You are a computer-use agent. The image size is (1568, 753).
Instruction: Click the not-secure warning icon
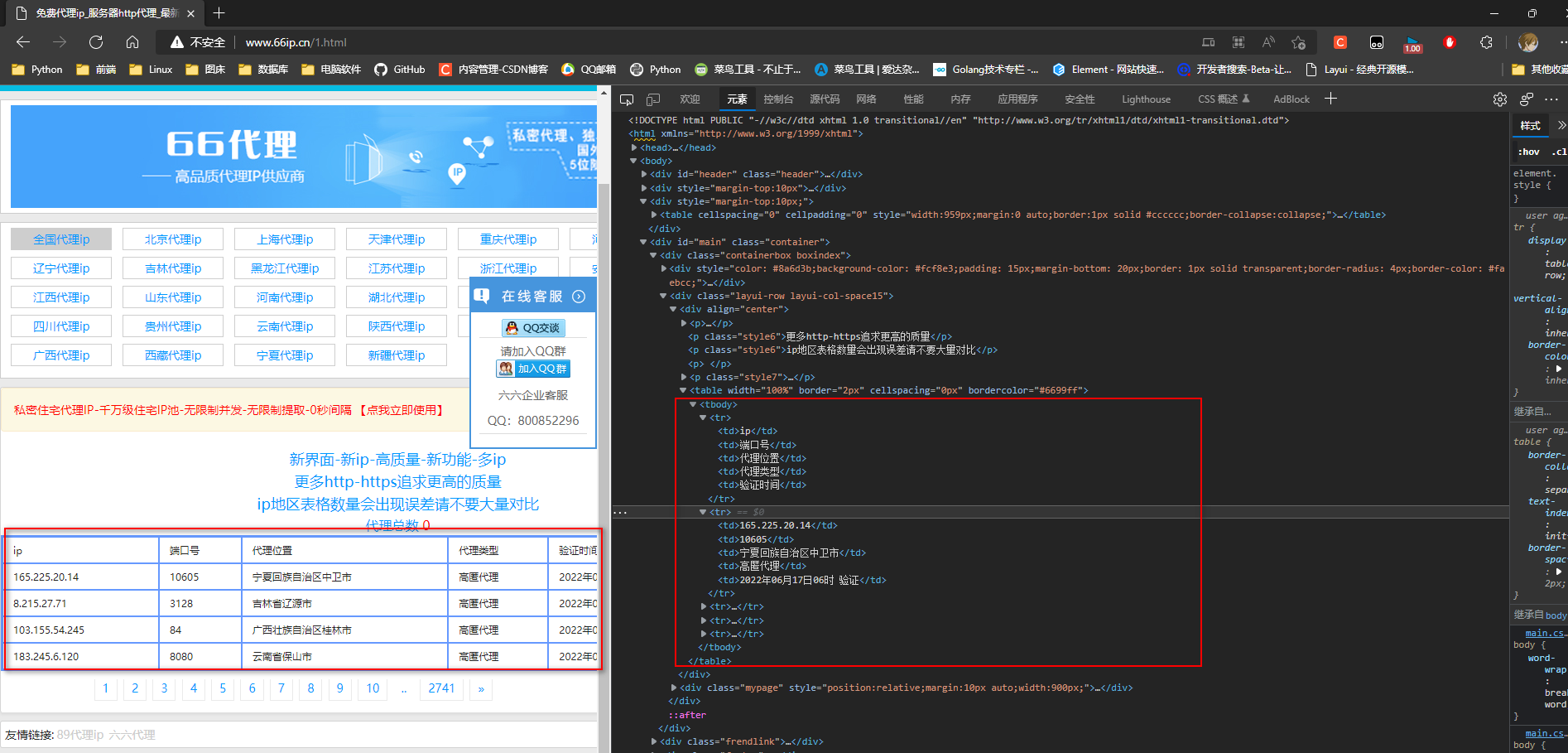tap(176, 42)
